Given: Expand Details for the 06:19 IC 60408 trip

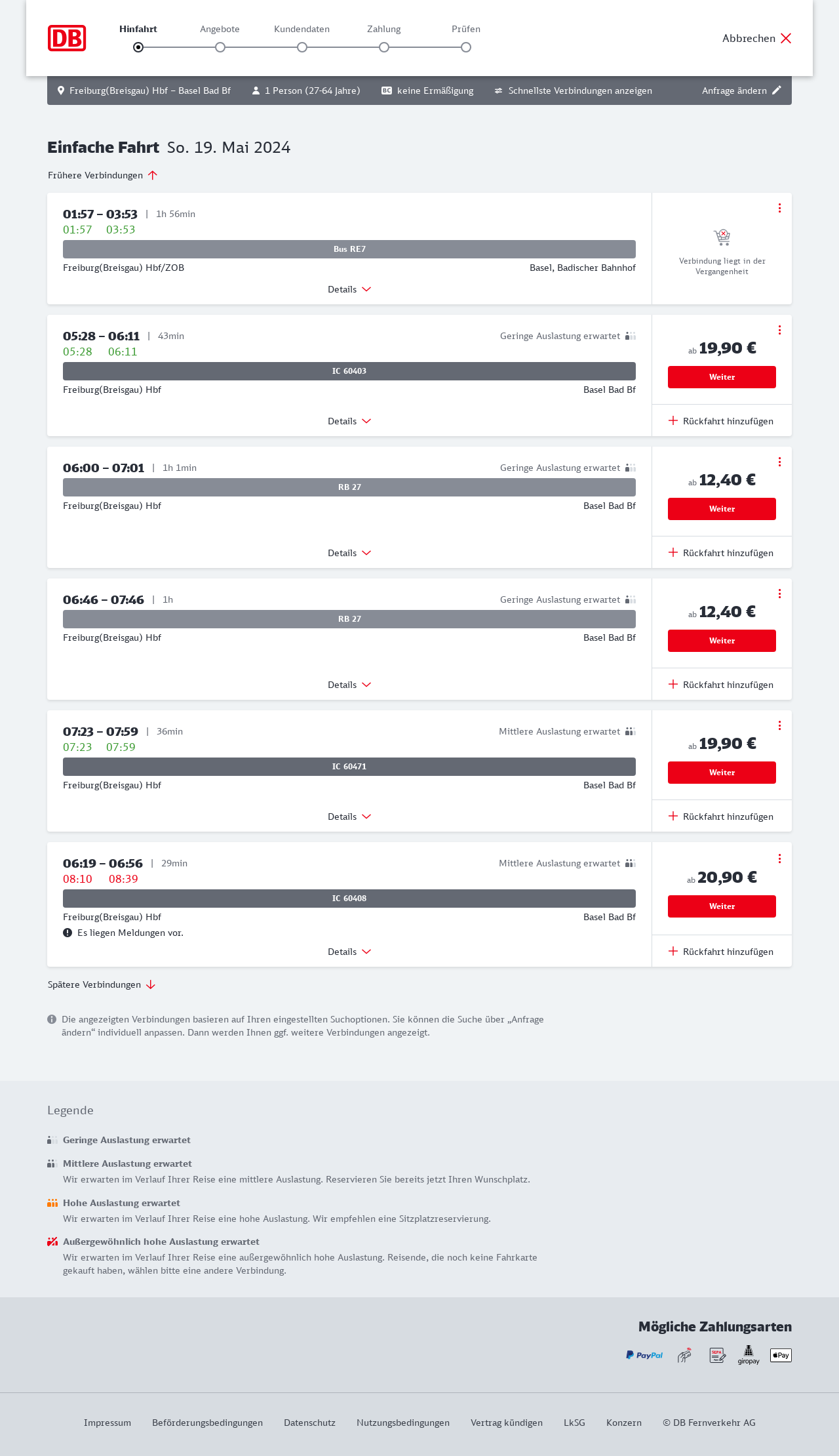Looking at the screenshot, I should 349,952.
